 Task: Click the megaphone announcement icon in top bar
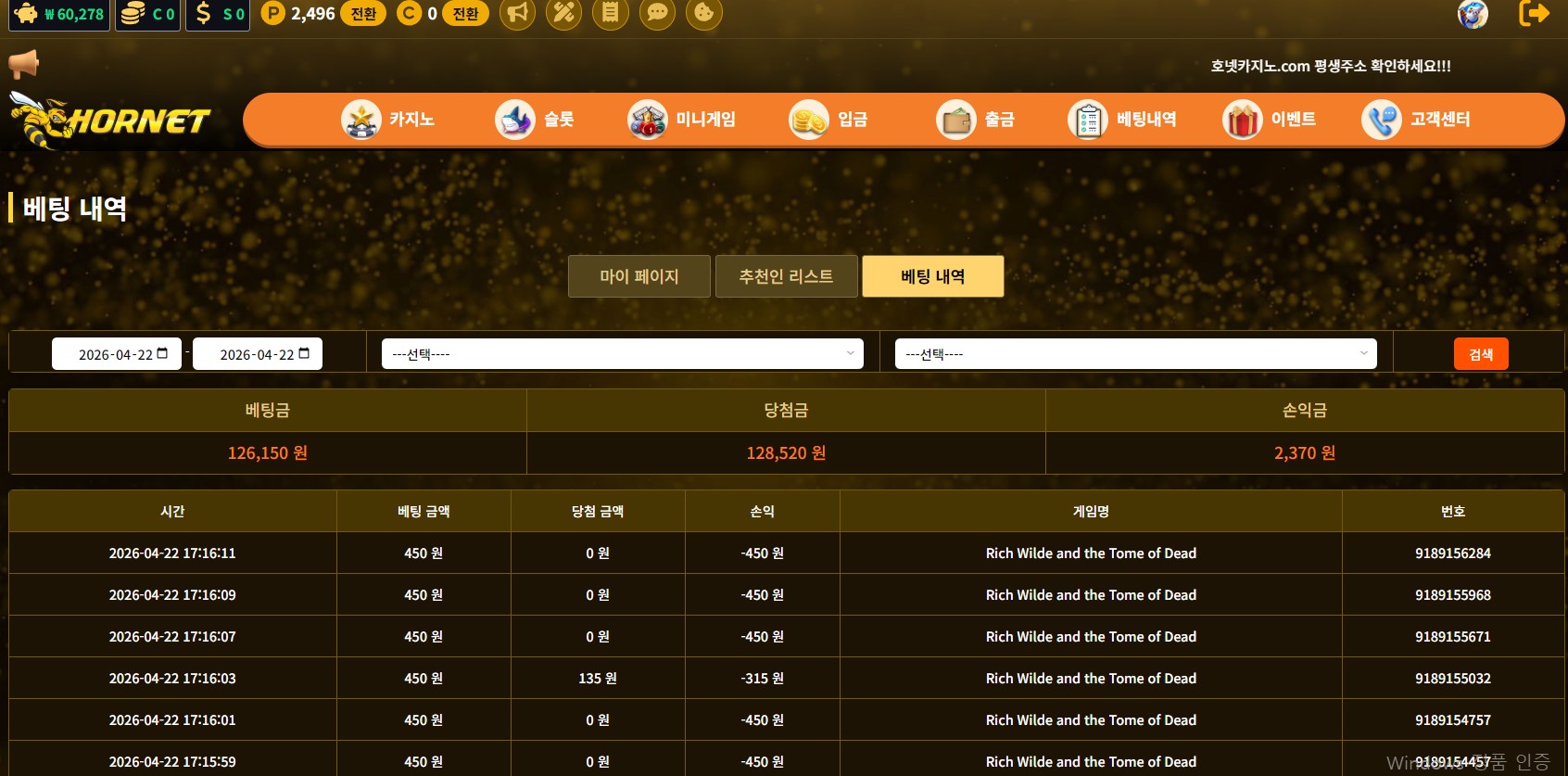coord(518,13)
